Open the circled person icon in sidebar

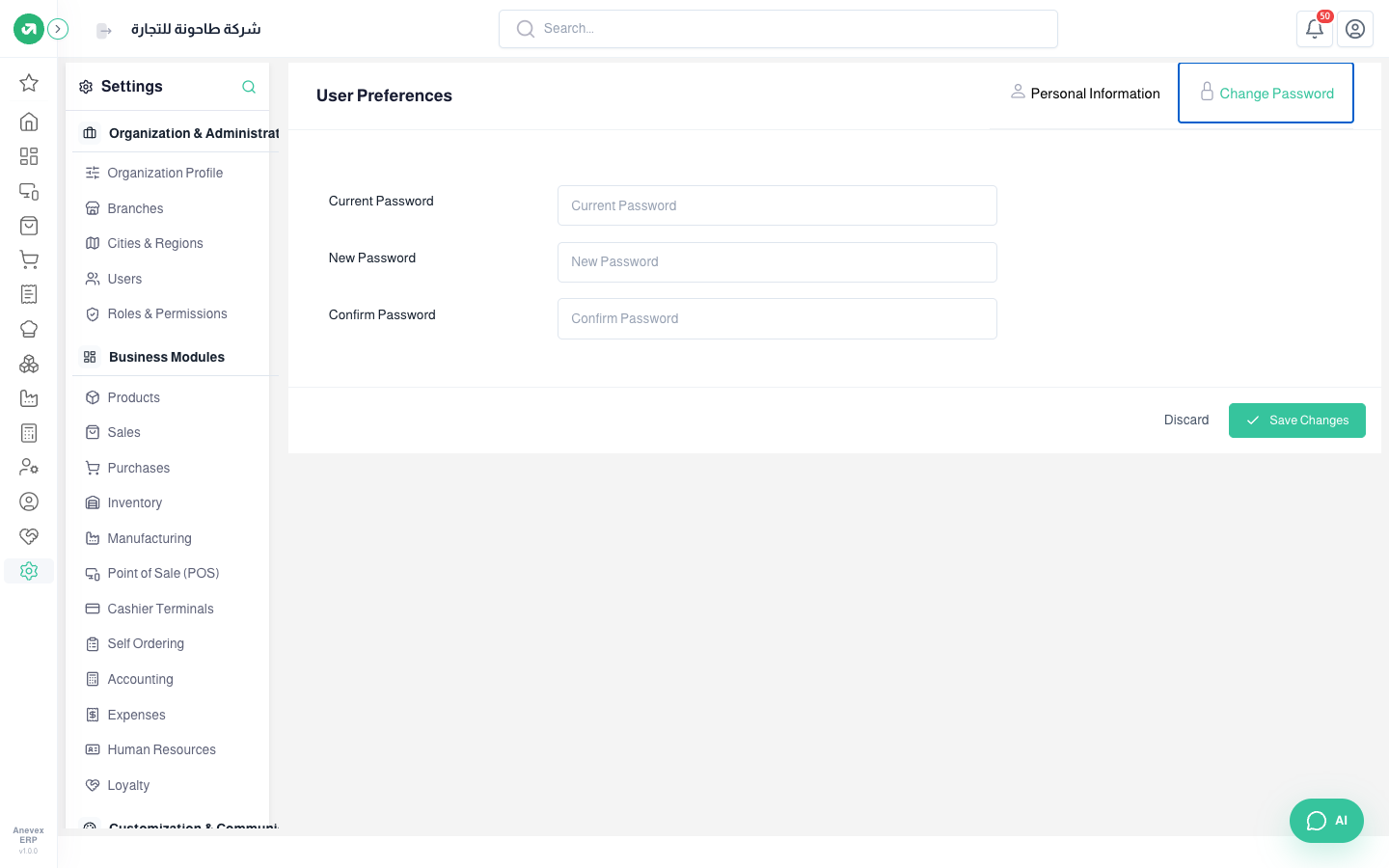(29, 502)
